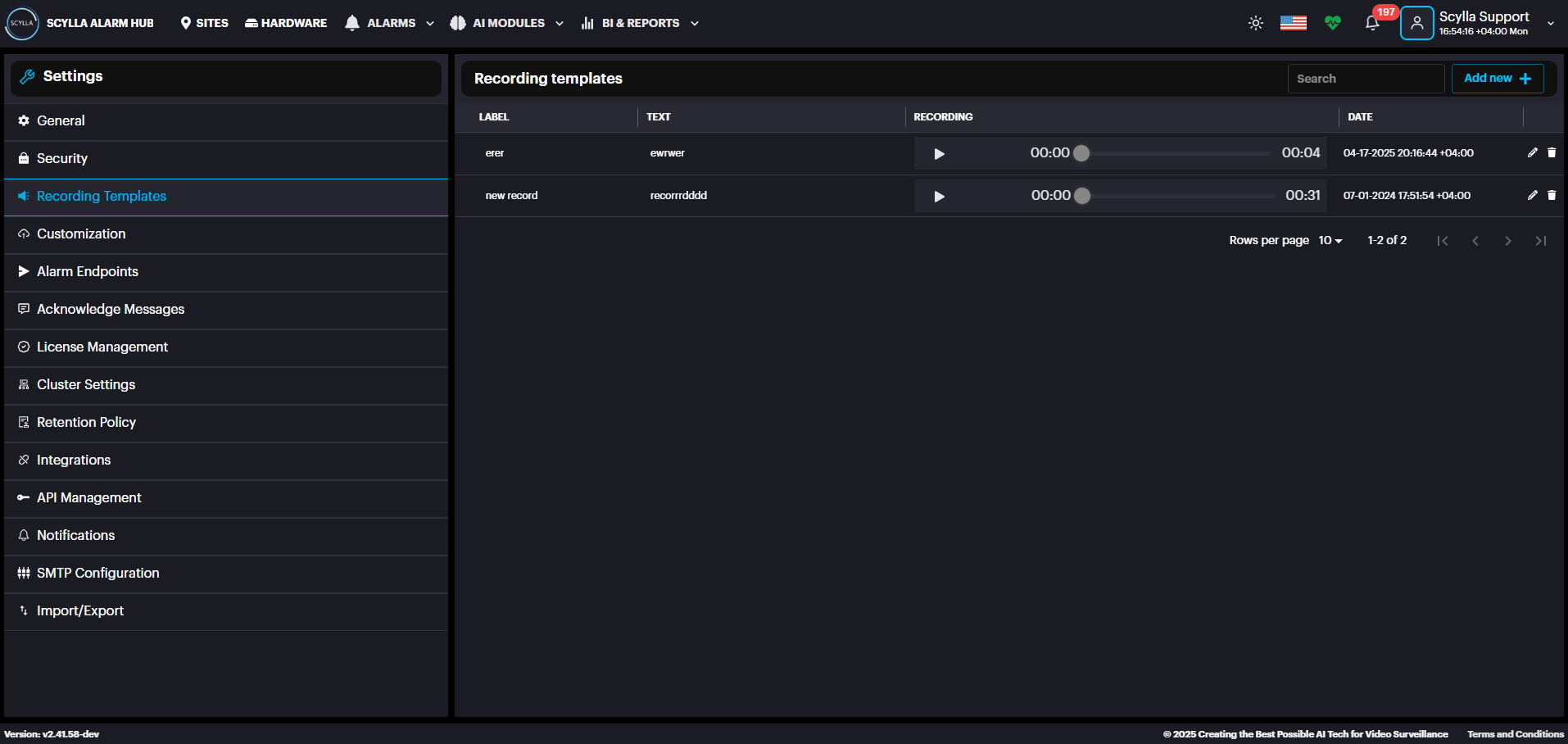
Task: Play the 'erer' recording
Action: pyautogui.click(x=939, y=154)
